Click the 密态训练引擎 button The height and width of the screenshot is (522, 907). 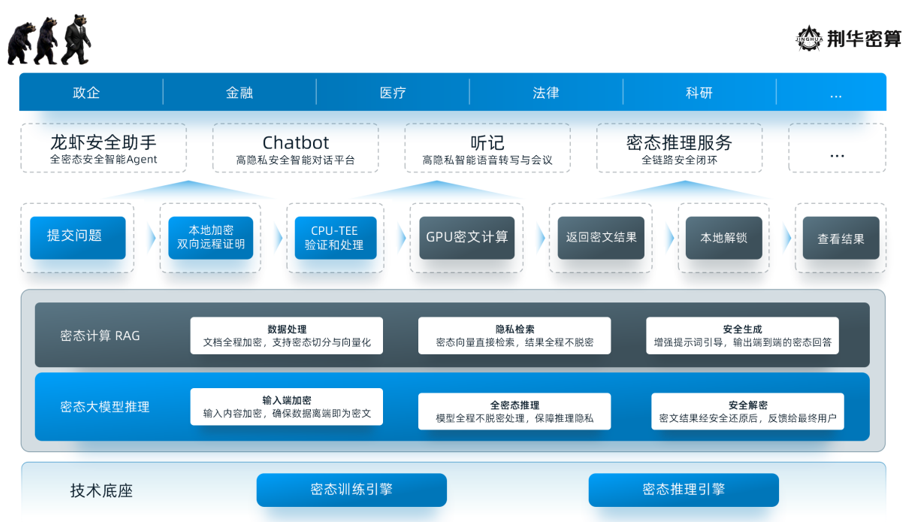(x=351, y=490)
